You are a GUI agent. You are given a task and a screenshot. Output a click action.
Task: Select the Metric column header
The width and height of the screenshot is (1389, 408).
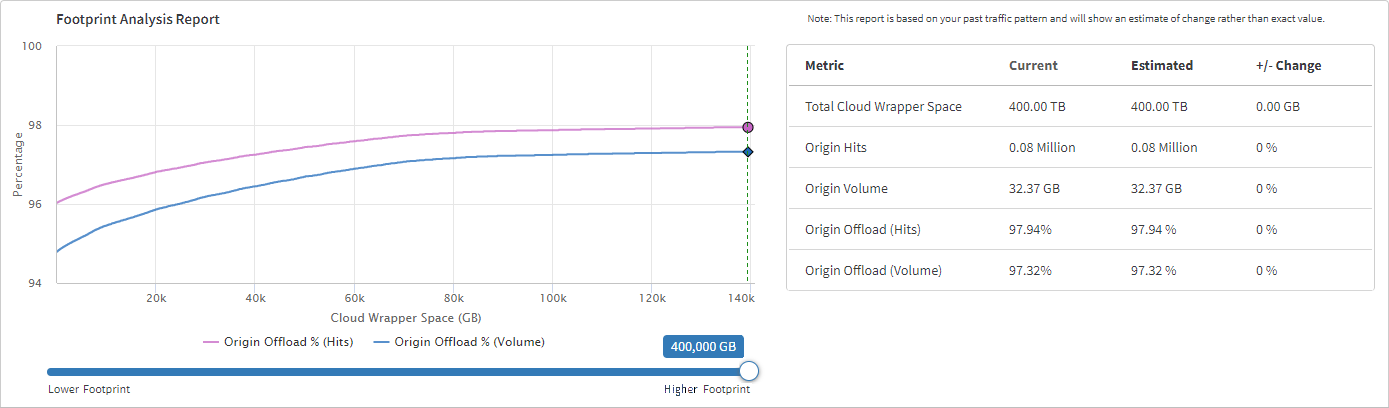click(824, 66)
